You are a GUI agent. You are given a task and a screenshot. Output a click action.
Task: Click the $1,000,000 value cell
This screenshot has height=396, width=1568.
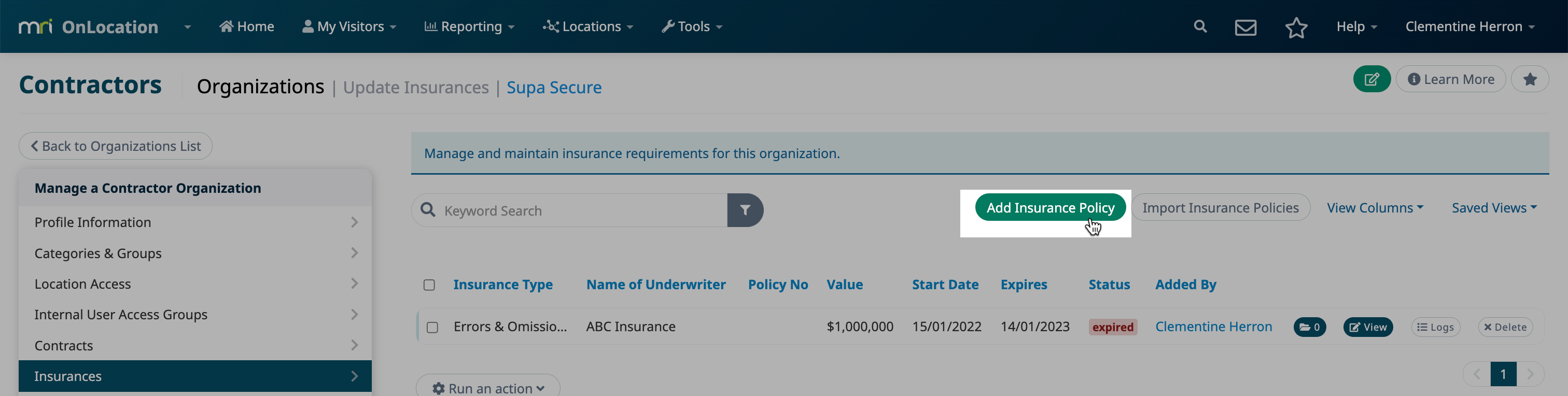click(x=860, y=327)
